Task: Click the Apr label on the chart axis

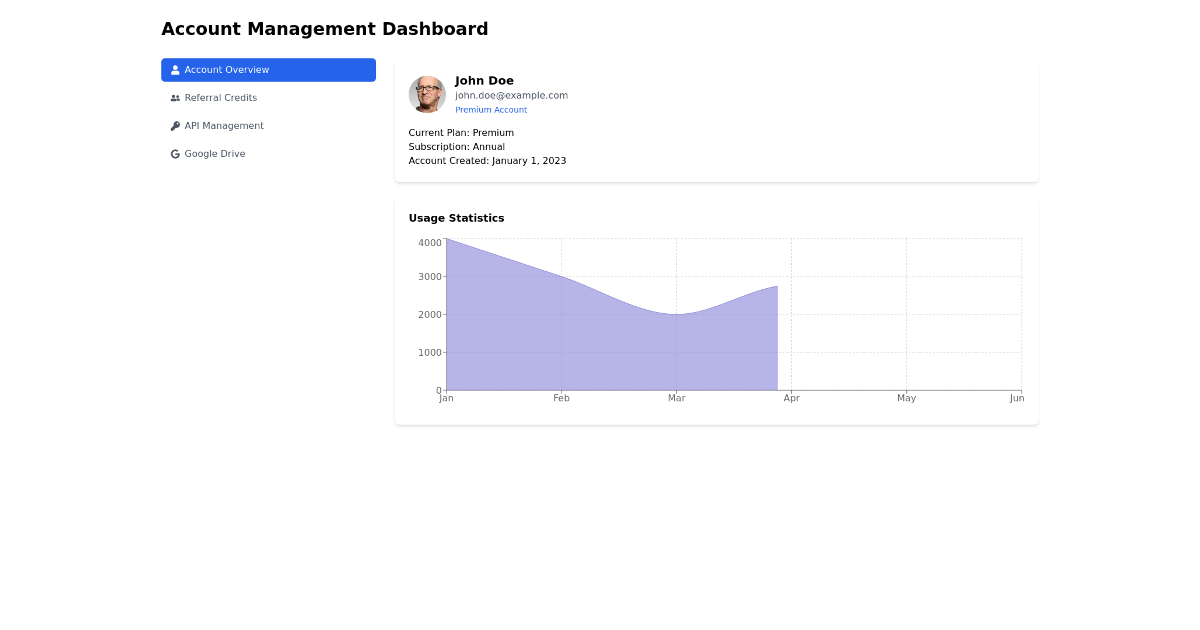Action: tap(791, 397)
